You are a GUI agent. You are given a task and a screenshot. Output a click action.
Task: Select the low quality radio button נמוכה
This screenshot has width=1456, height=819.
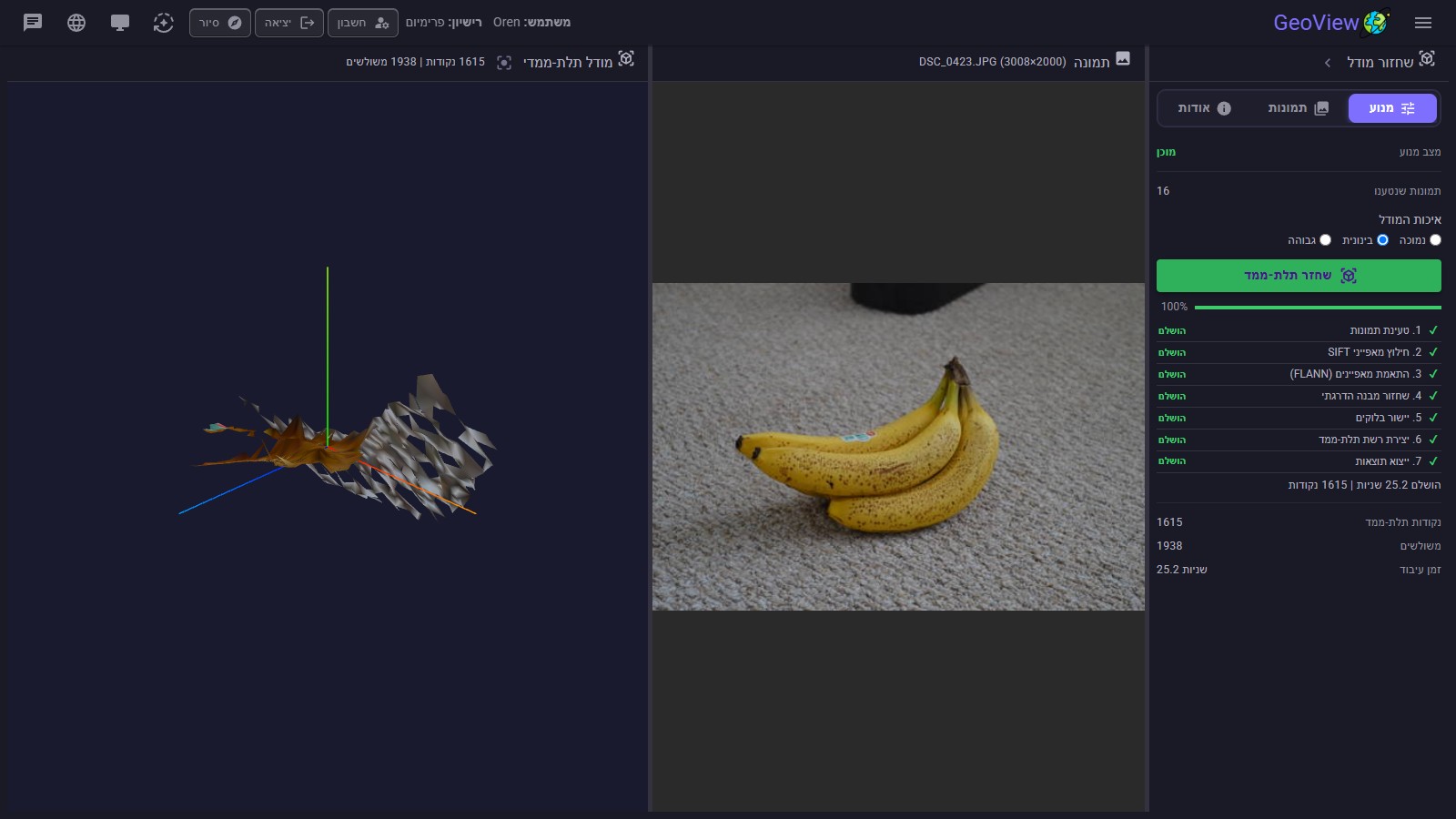click(x=1435, y=240)
